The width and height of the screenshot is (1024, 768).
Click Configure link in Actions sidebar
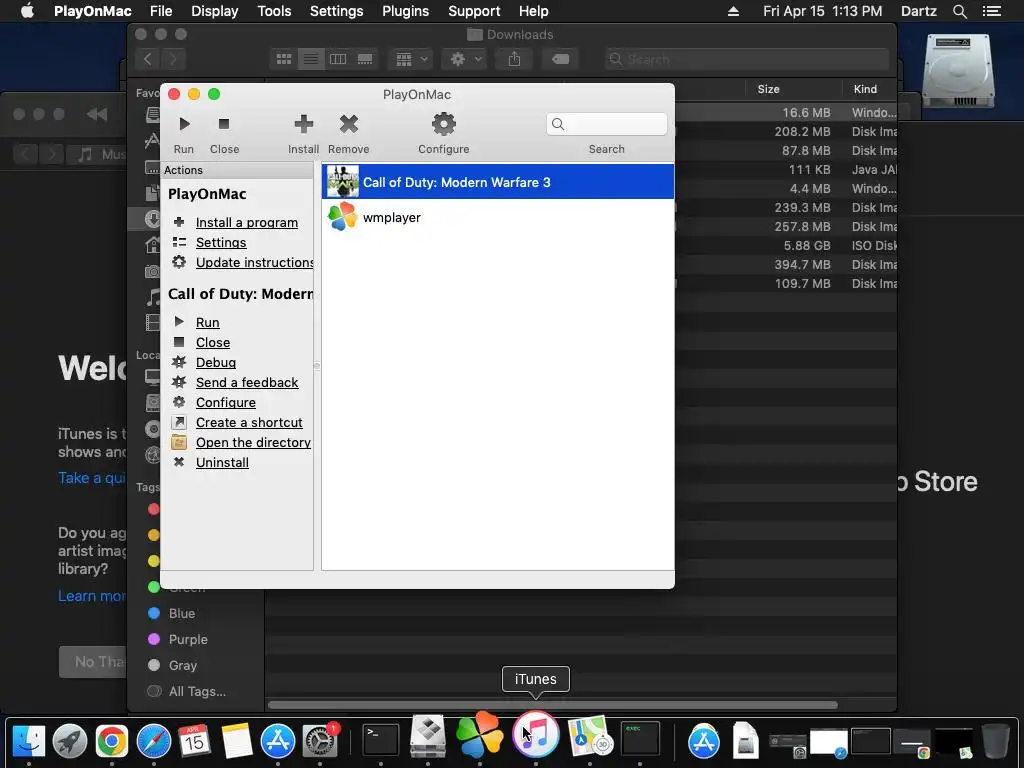pyautogui.click(x=226, y=403)
